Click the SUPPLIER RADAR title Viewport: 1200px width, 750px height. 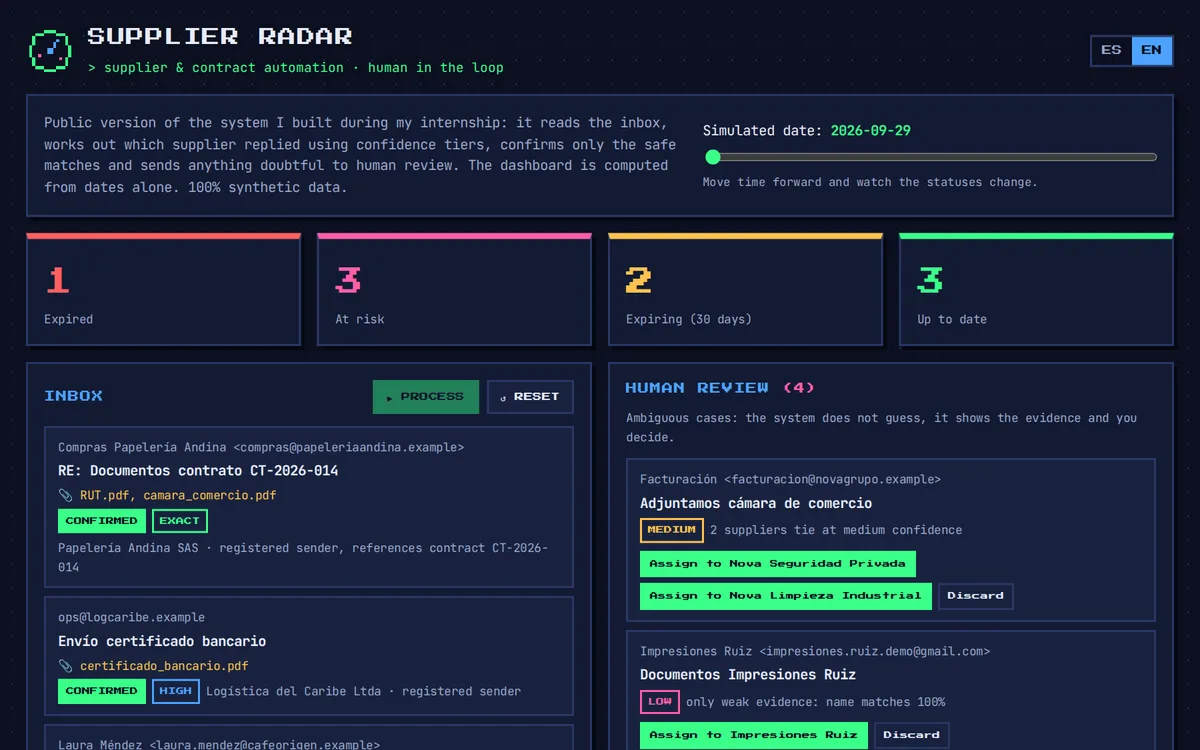220,37
